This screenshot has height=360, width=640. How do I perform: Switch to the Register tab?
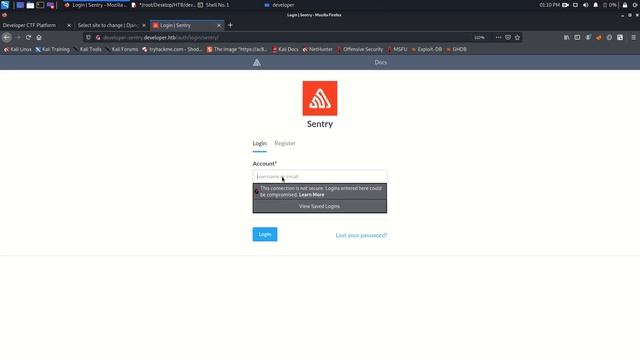(285, 143)
